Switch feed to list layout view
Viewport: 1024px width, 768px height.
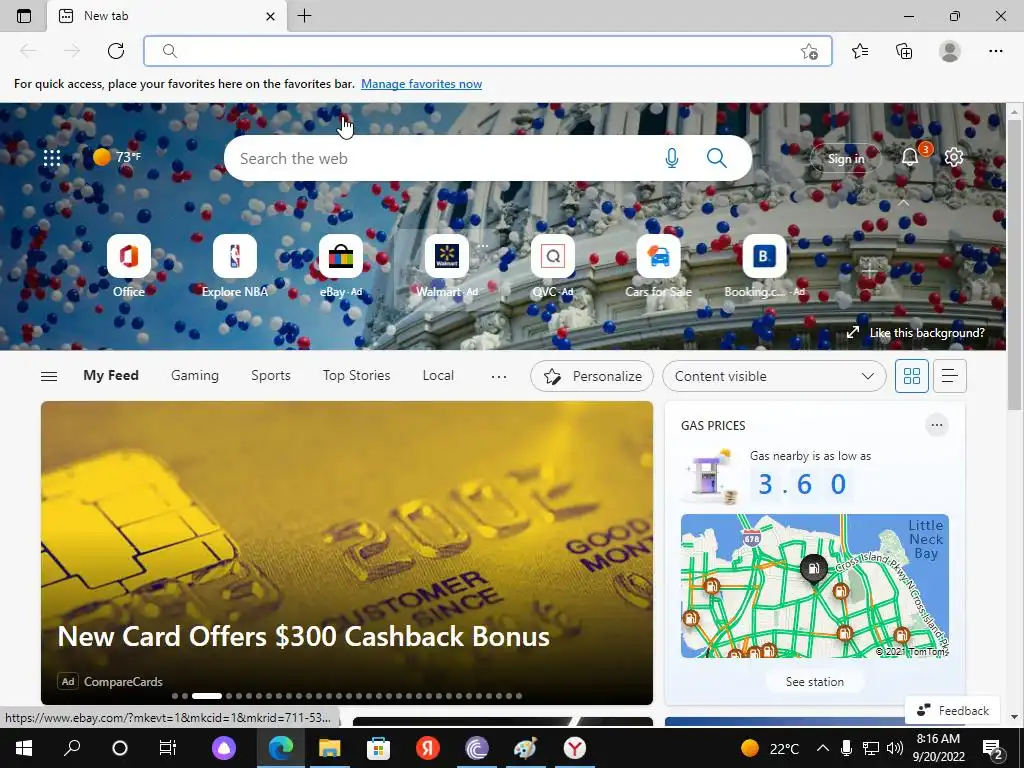(x=950, y=376)
